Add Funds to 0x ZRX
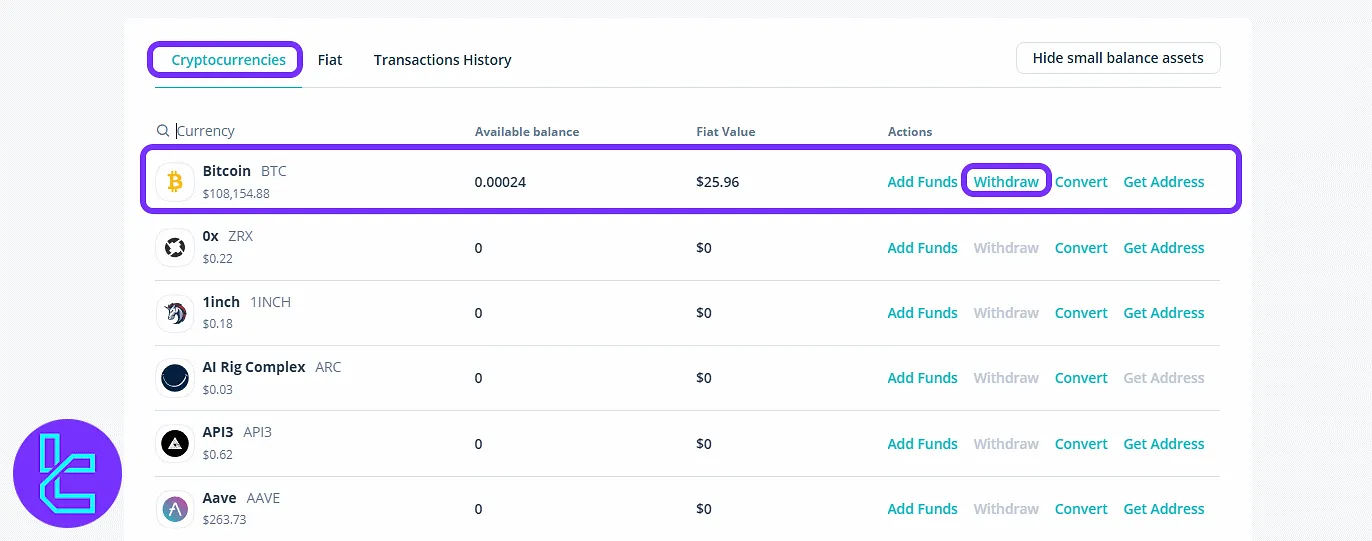1372x541 pixels. click(x=922, y=248)
